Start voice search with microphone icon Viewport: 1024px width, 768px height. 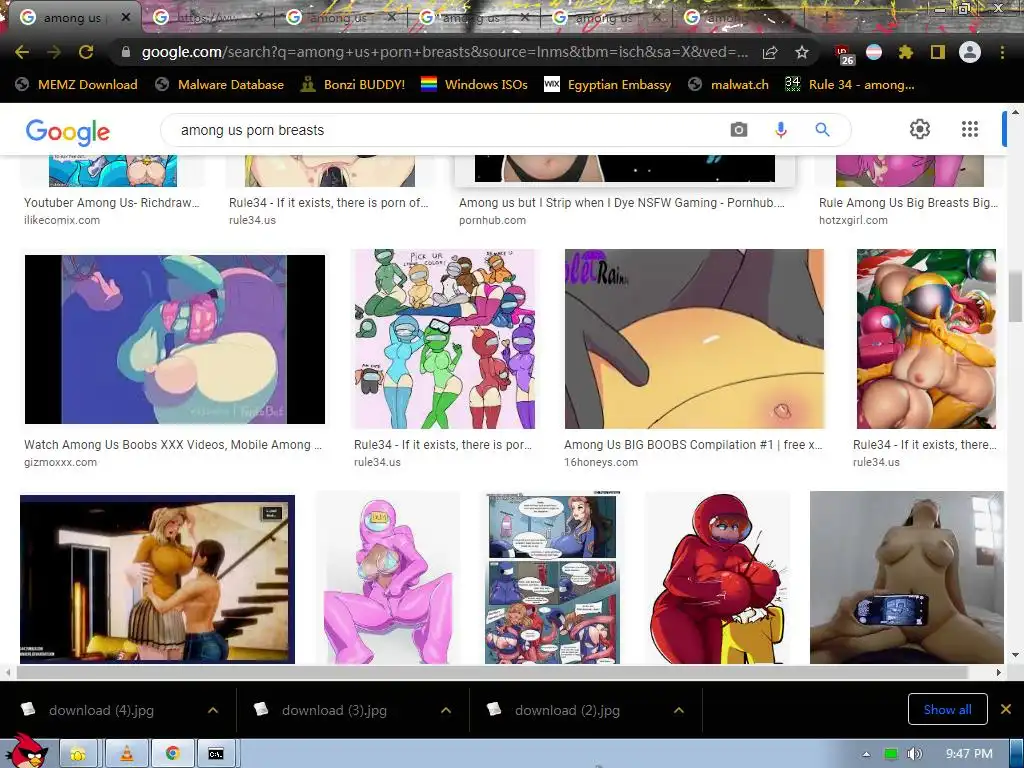[x=780, y=130]
